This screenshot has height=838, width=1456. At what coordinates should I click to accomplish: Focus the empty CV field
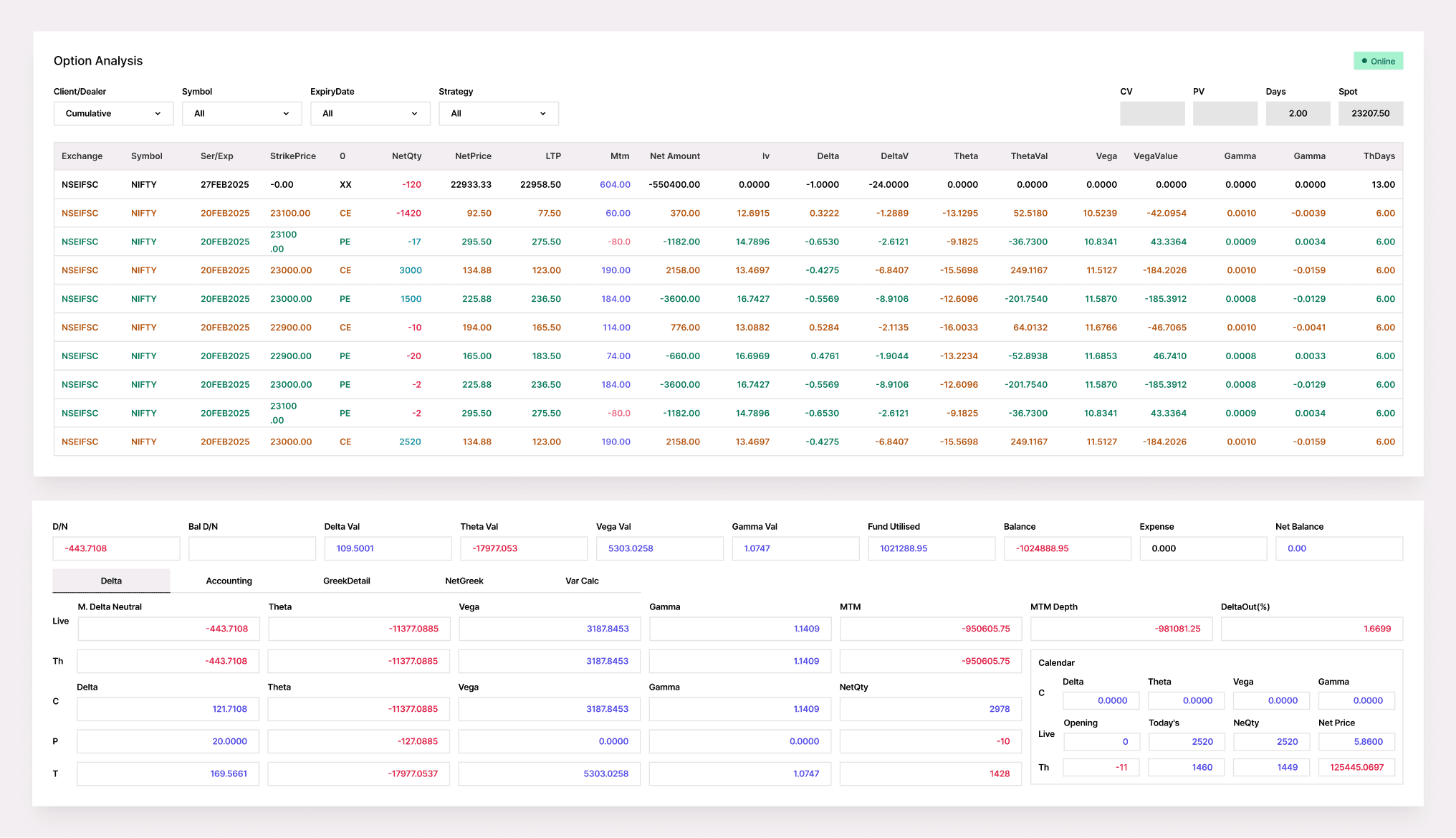pos(1152,113)
